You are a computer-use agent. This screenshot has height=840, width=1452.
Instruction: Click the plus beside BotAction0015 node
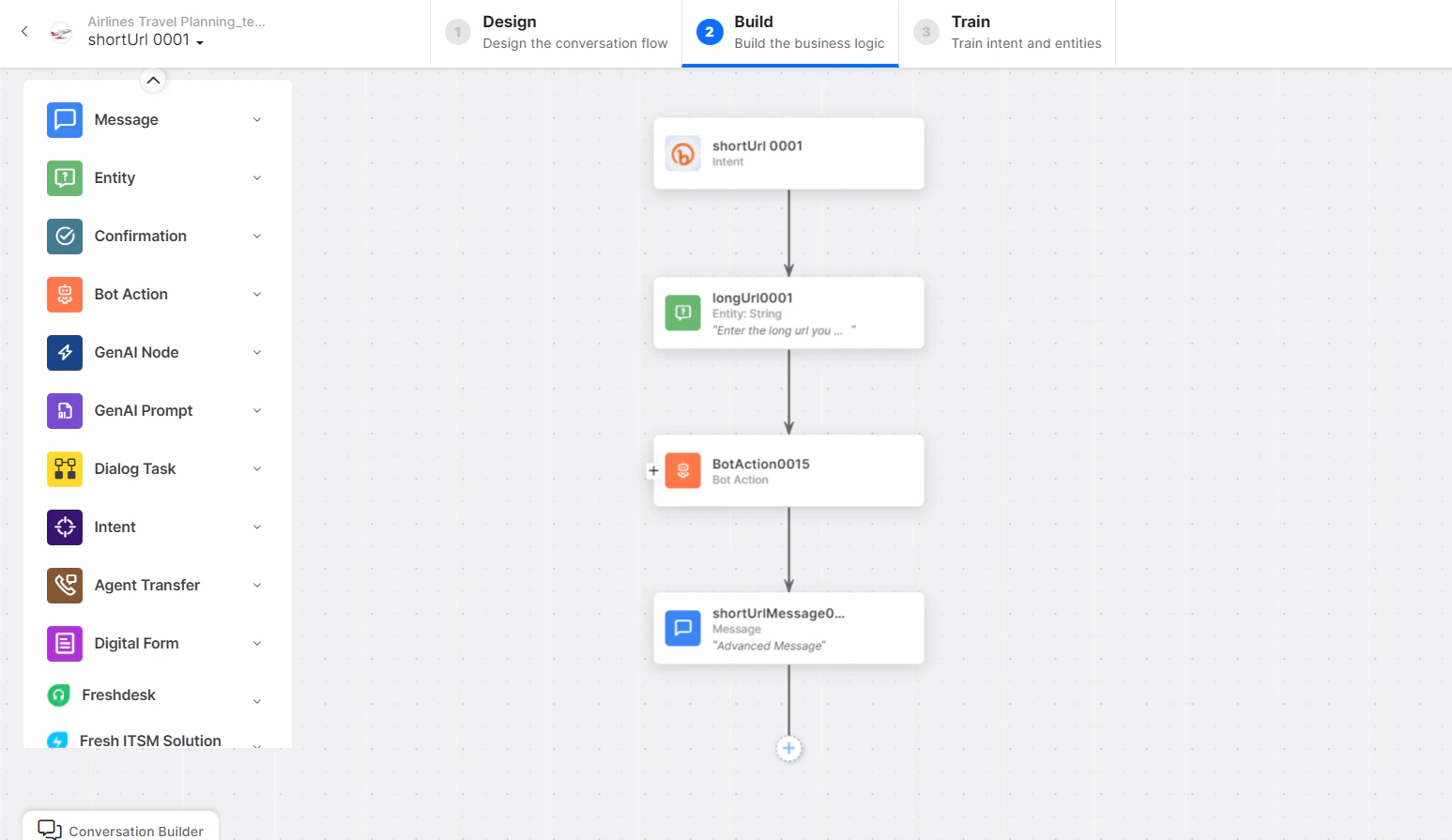(x=654, y=470)
